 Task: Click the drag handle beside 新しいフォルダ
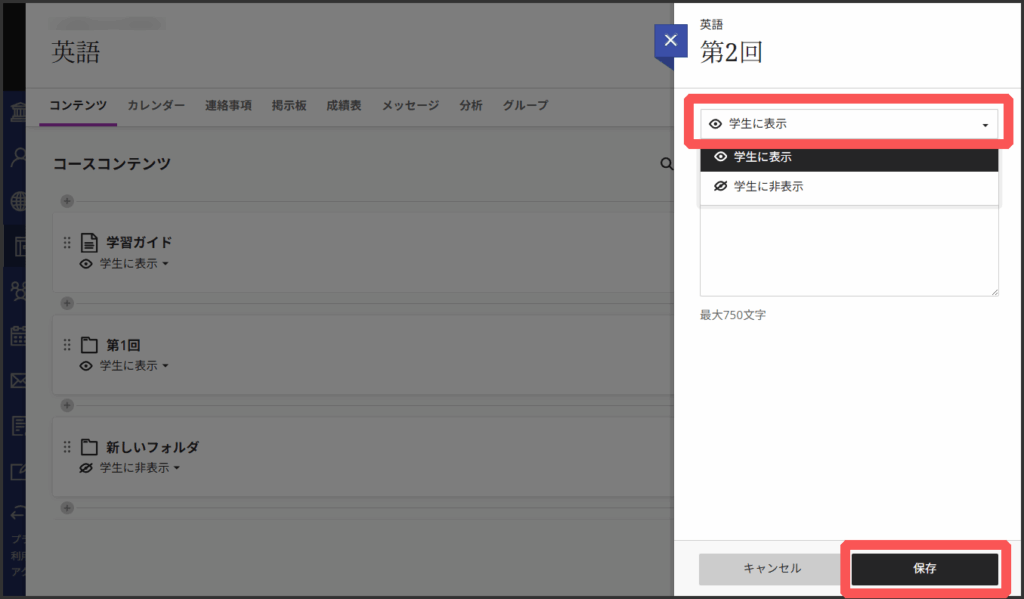point(67,447)
